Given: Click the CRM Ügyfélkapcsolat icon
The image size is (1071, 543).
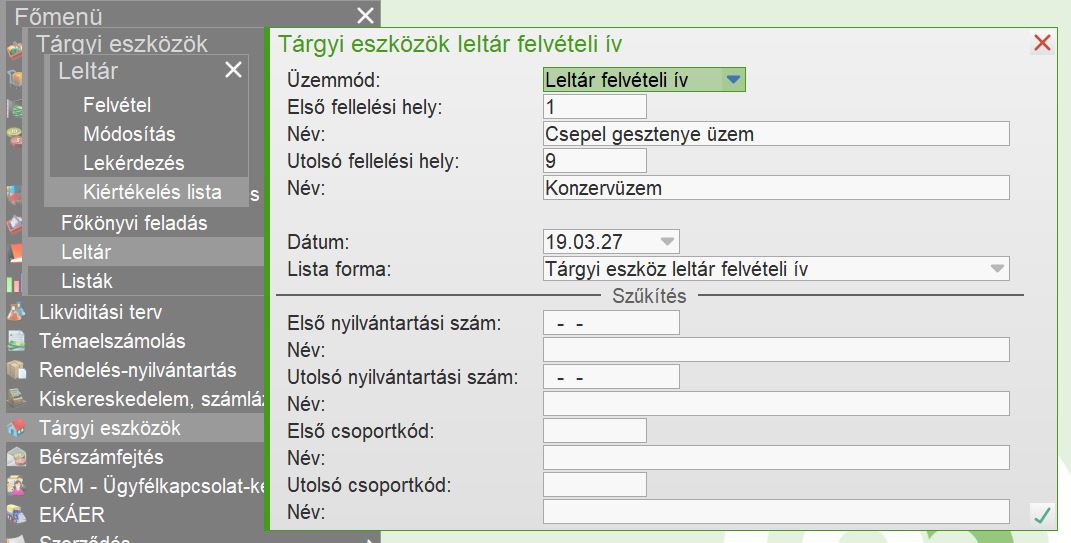Looking at the screenshot, I should click(x=16, y=486).
